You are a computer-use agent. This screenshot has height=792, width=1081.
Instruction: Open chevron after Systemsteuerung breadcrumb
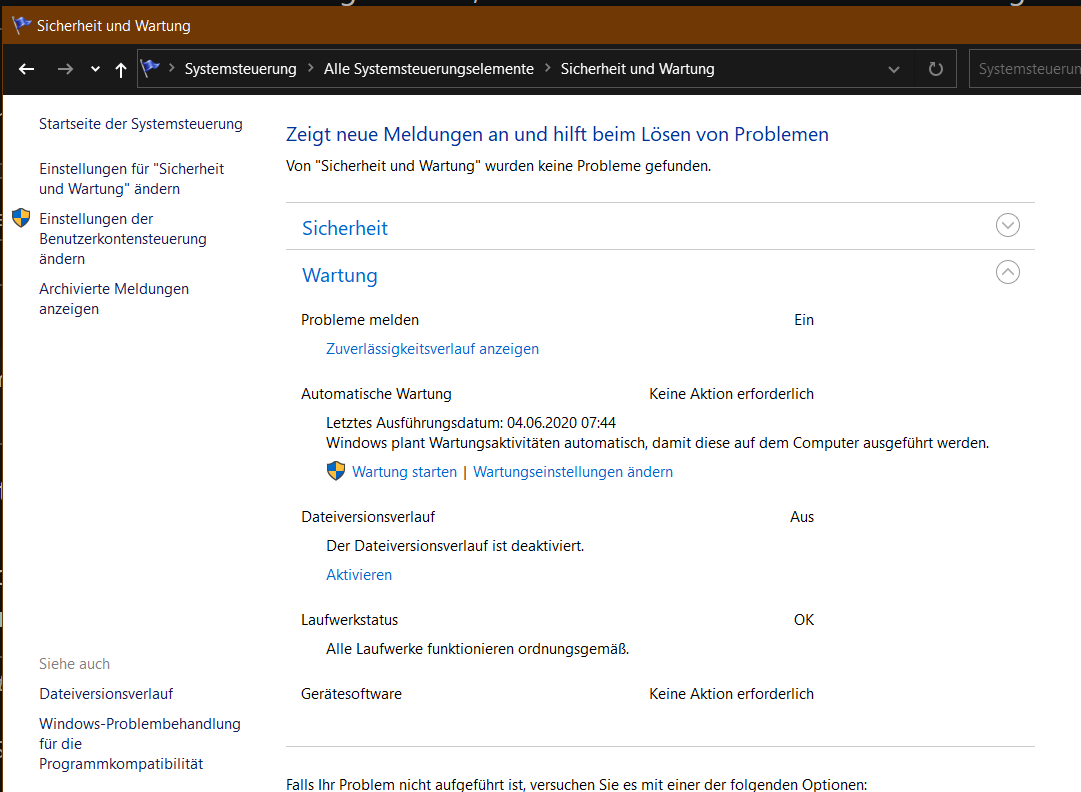(310, 68)
